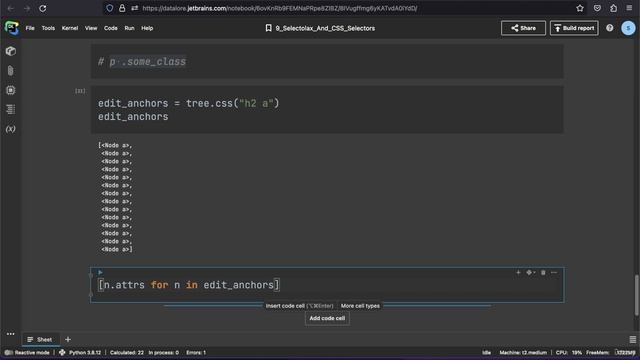Click the Machine: t2.medium status entry
This screenshot has width=640, height=360.
523,353
